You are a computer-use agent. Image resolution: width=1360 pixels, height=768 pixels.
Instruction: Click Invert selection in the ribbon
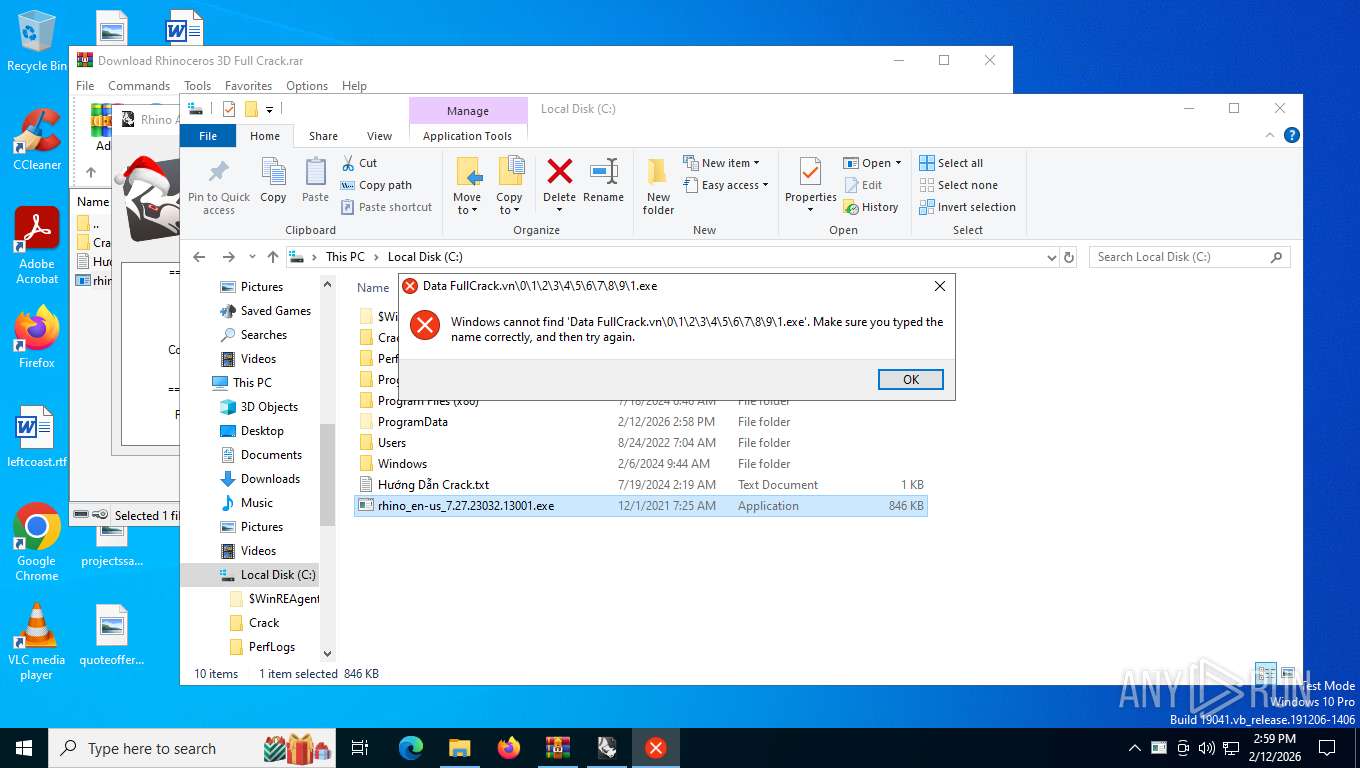pos(967,207)
